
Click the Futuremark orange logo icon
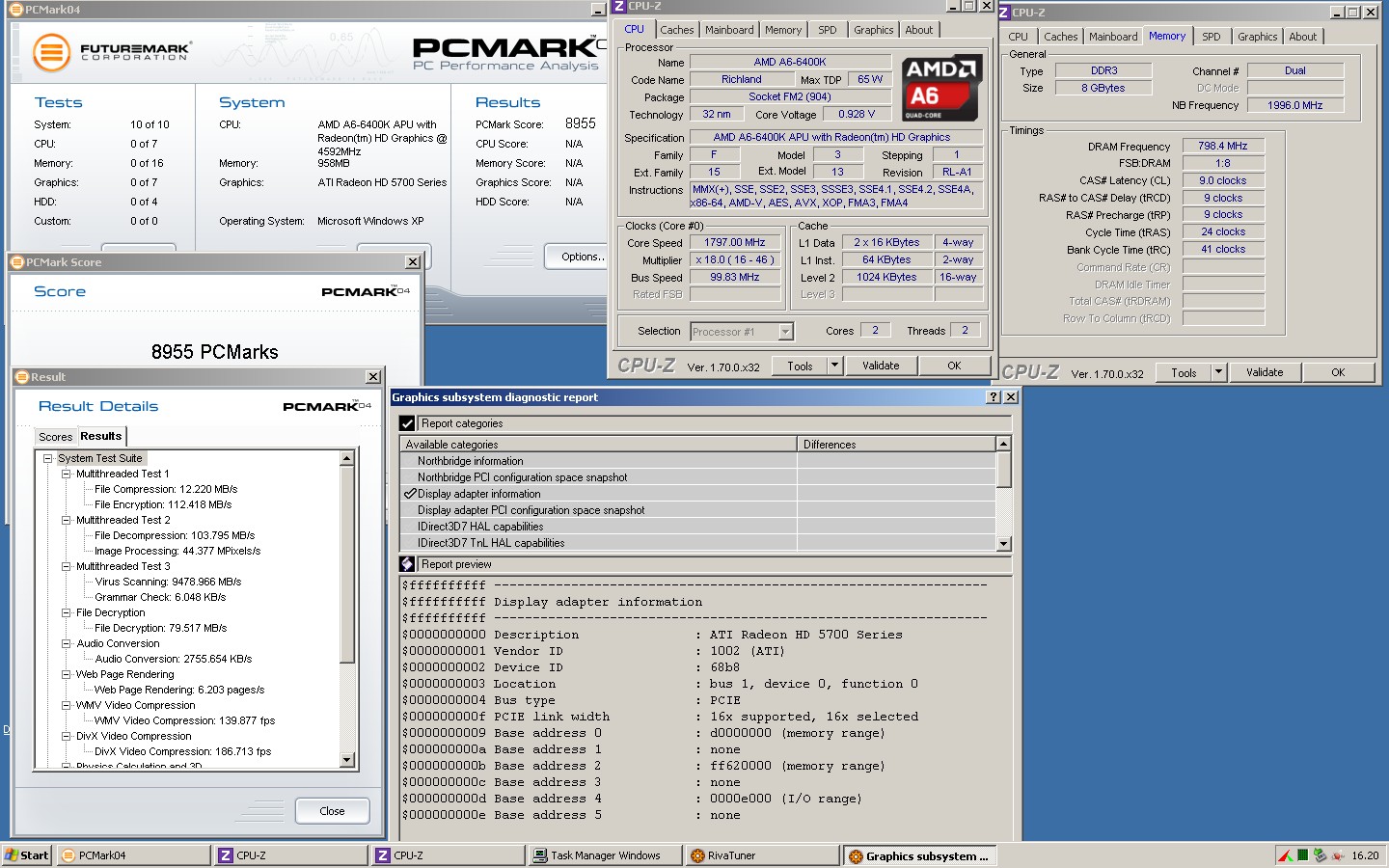[52, 52]
